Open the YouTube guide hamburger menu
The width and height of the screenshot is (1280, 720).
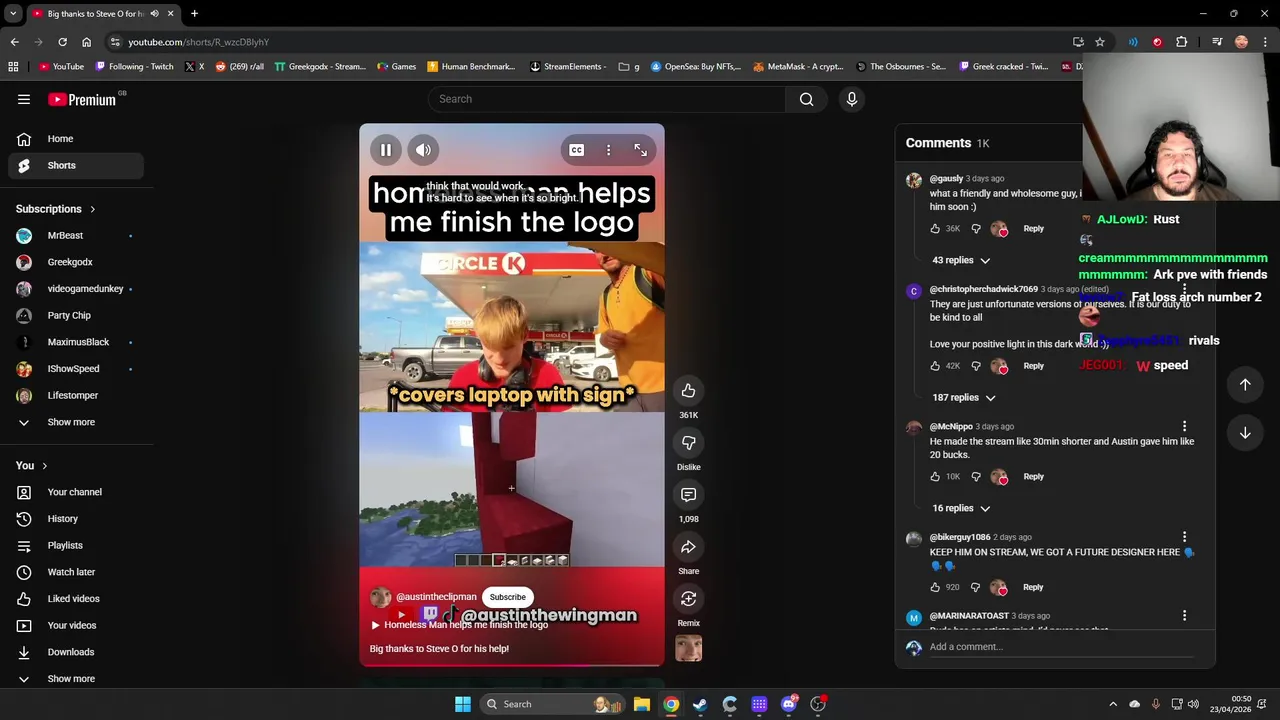coord(24,99)
